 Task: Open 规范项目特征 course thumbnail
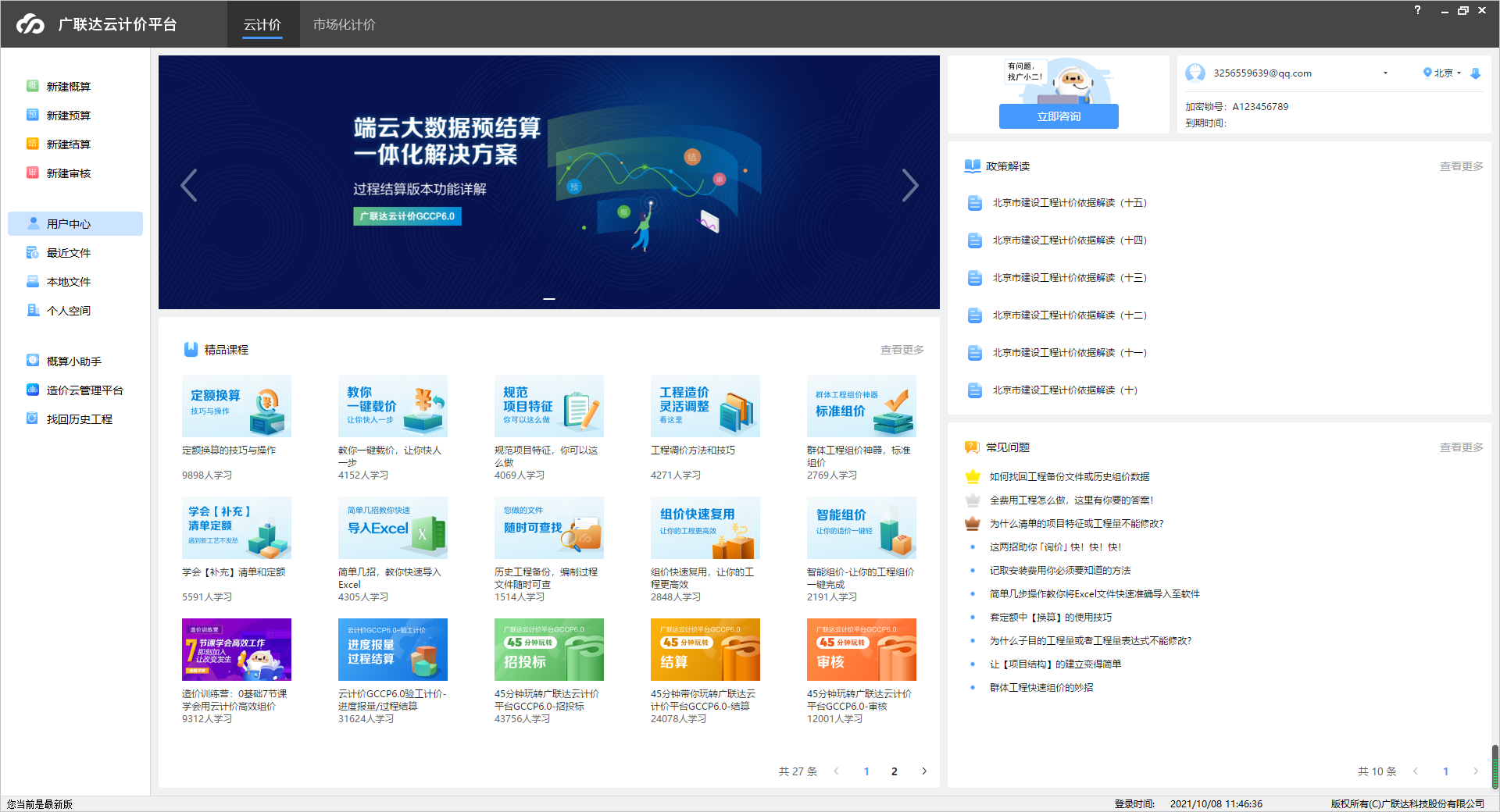pos(549,406)
